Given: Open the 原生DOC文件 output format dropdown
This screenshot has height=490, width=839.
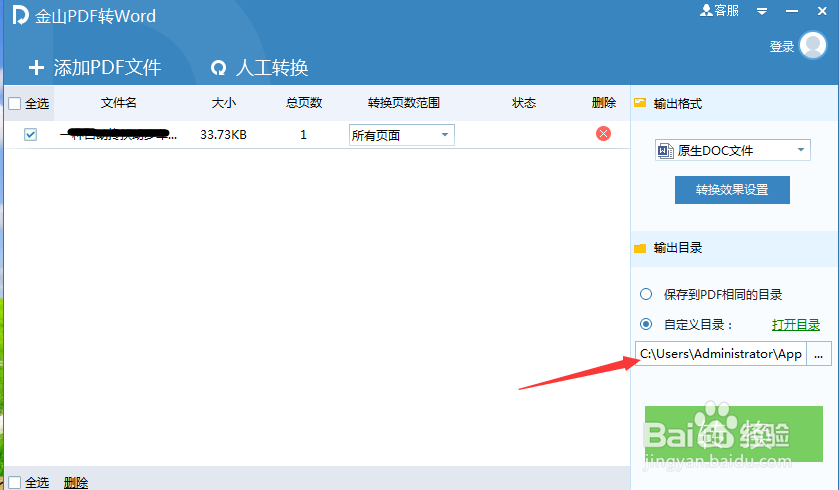Looking at the screenshot, I should [x=732, y=150].
